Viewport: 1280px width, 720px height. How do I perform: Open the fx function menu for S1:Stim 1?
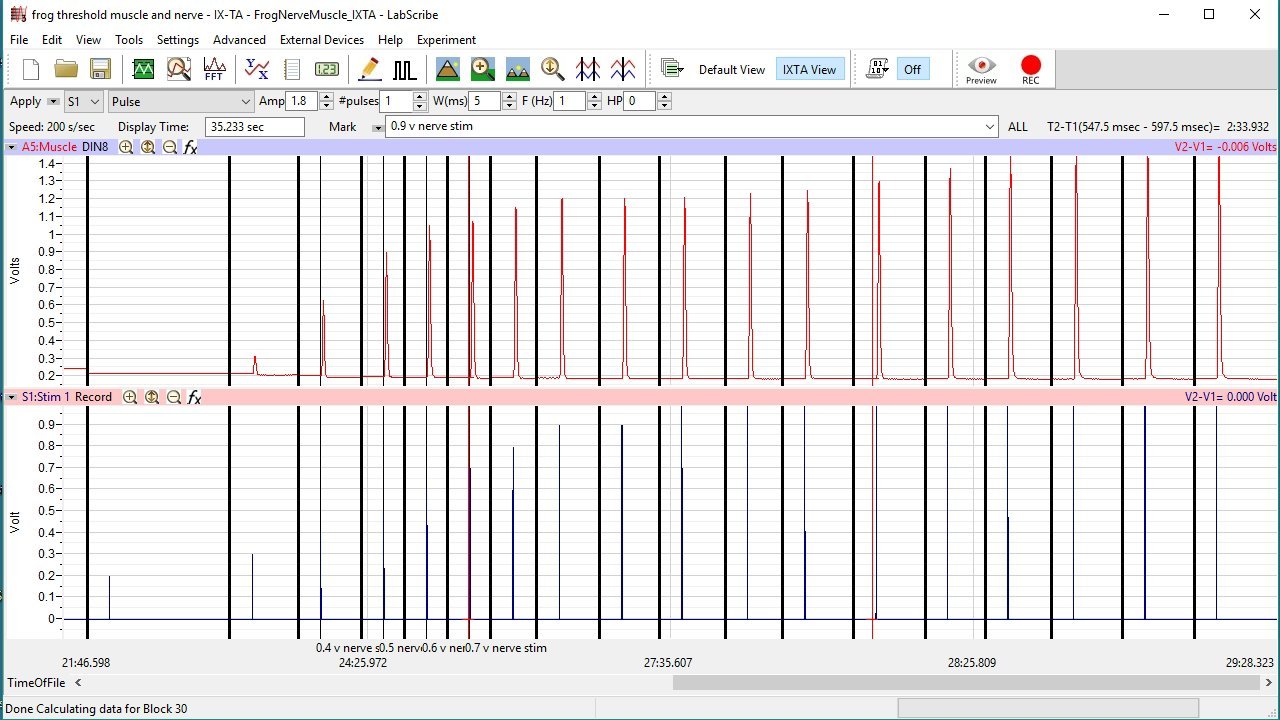pos(193,397)
